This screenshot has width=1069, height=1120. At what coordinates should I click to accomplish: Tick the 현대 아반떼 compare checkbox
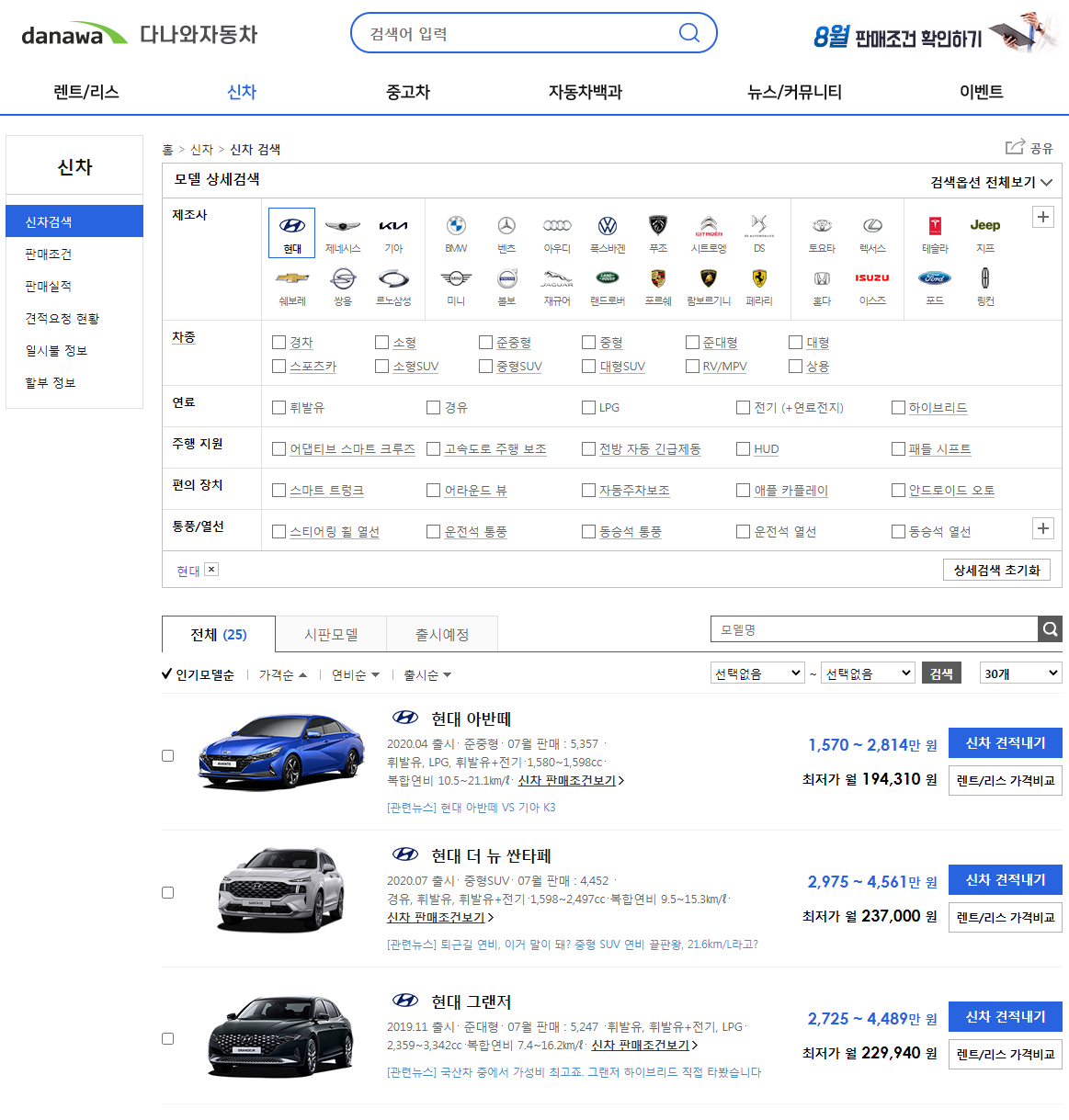167,756
